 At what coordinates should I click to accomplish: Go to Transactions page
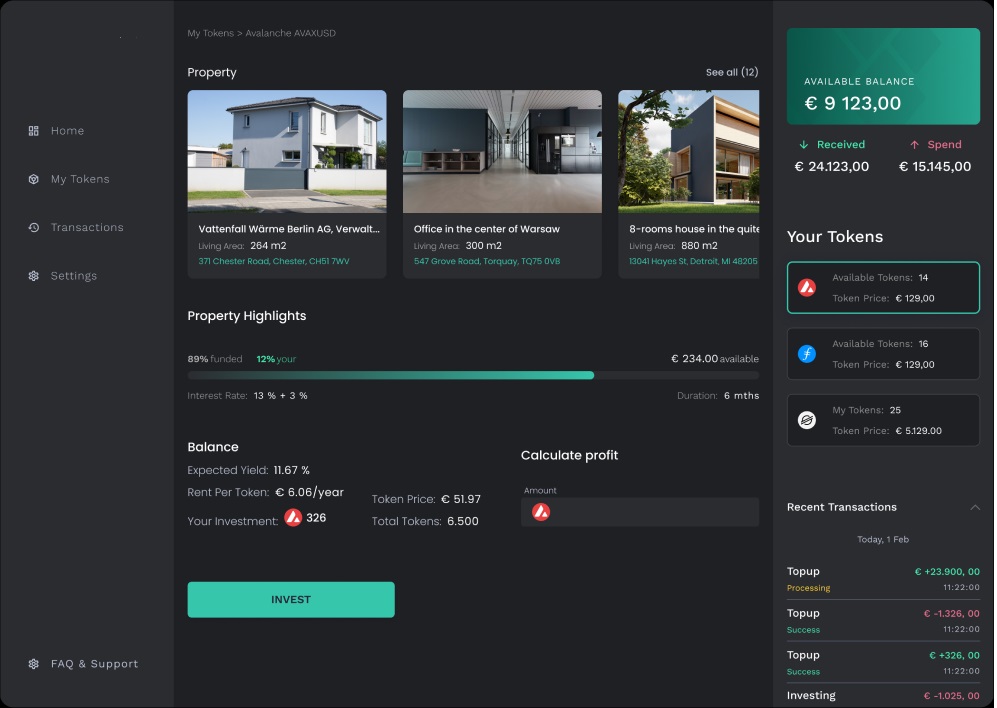87,227
